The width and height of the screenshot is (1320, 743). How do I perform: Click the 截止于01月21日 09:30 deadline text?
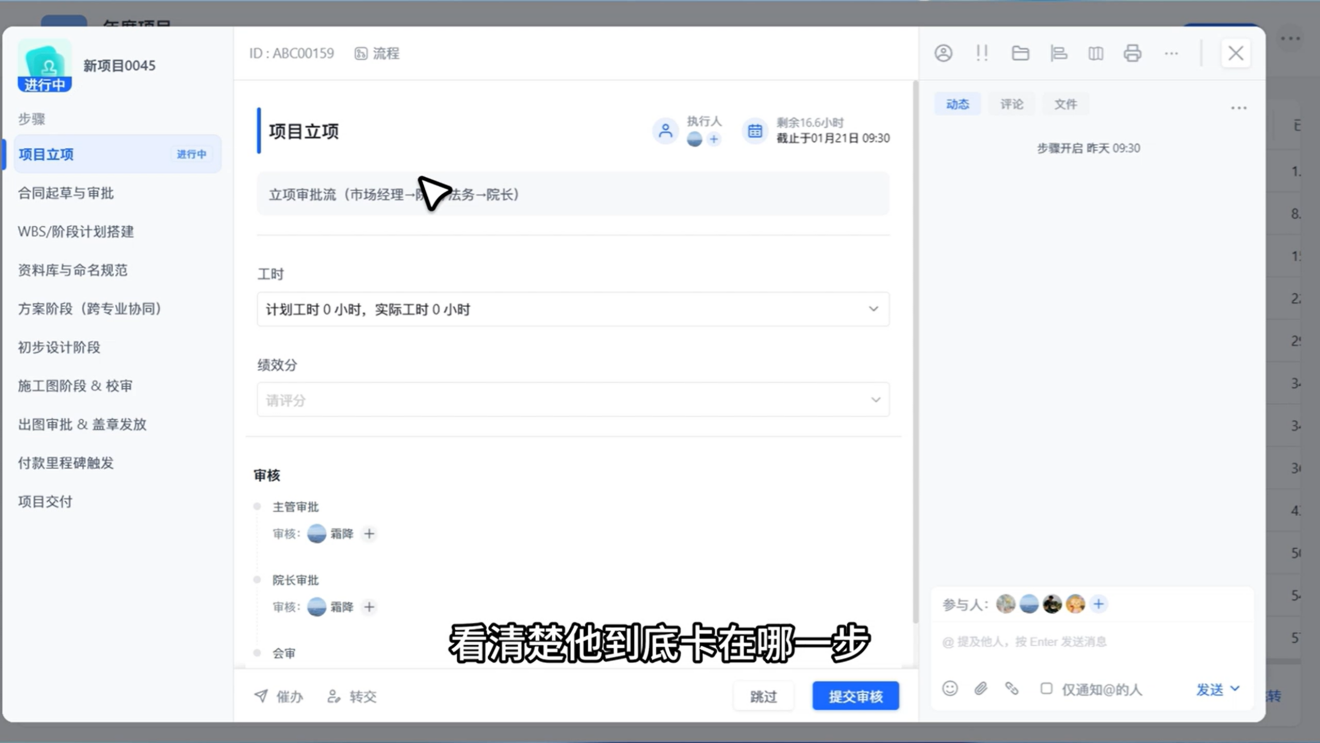tap(833, 138)
